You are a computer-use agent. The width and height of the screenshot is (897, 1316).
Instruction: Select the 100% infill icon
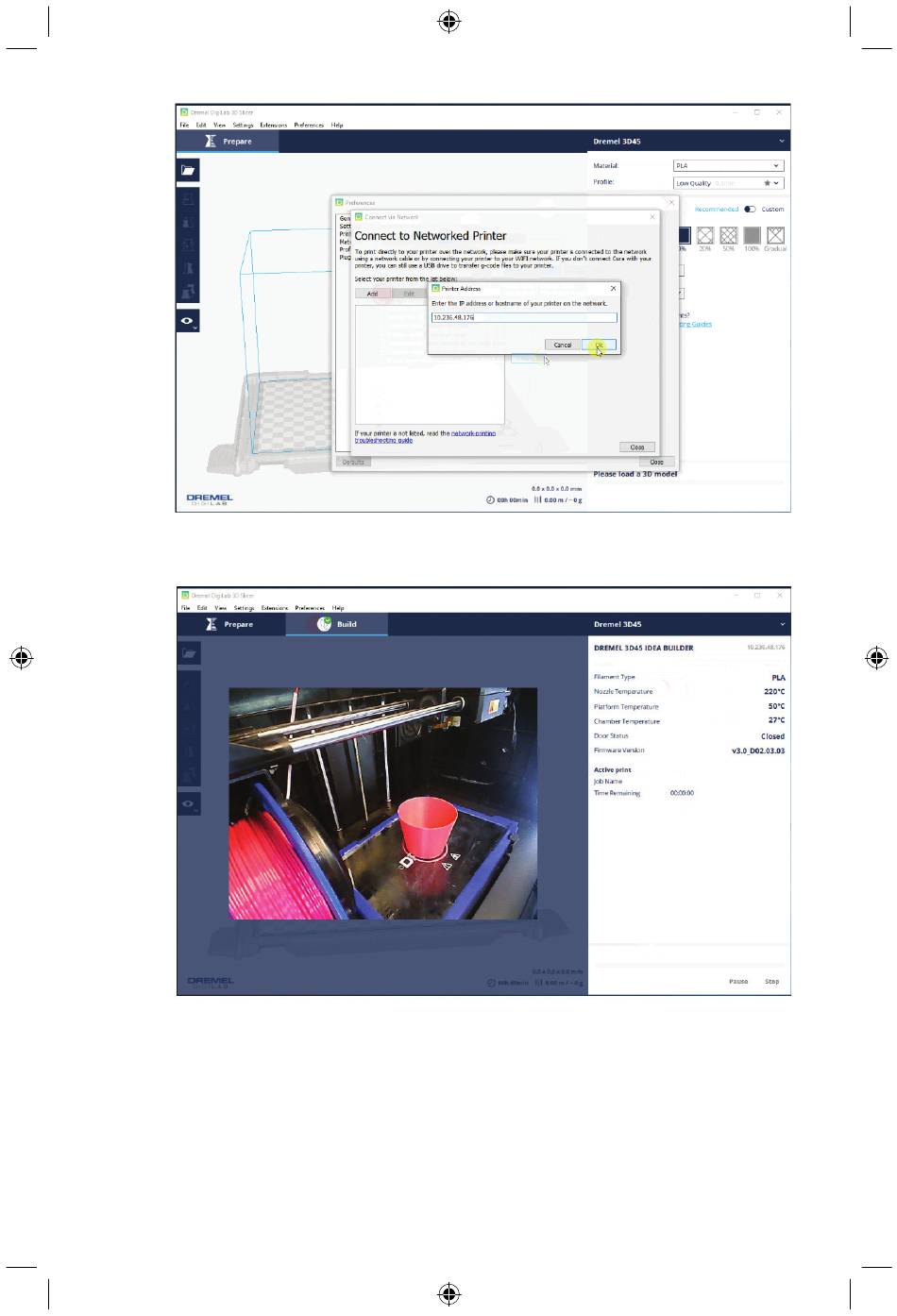(x=752, y=235)
